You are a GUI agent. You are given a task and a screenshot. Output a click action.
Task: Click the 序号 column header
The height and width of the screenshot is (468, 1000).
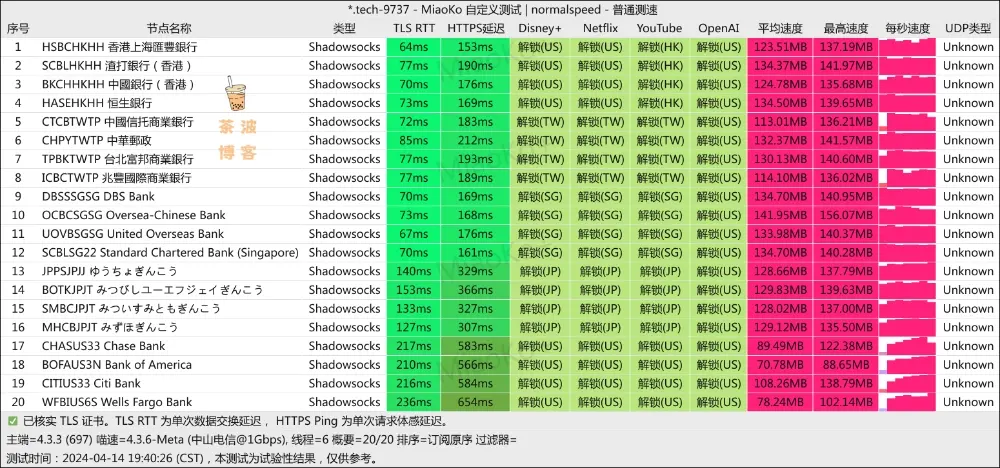click(18, 28)
